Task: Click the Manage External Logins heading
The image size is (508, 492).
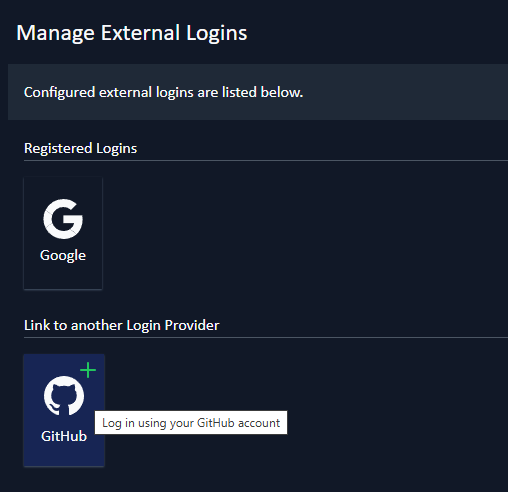Action: (132, 33)
